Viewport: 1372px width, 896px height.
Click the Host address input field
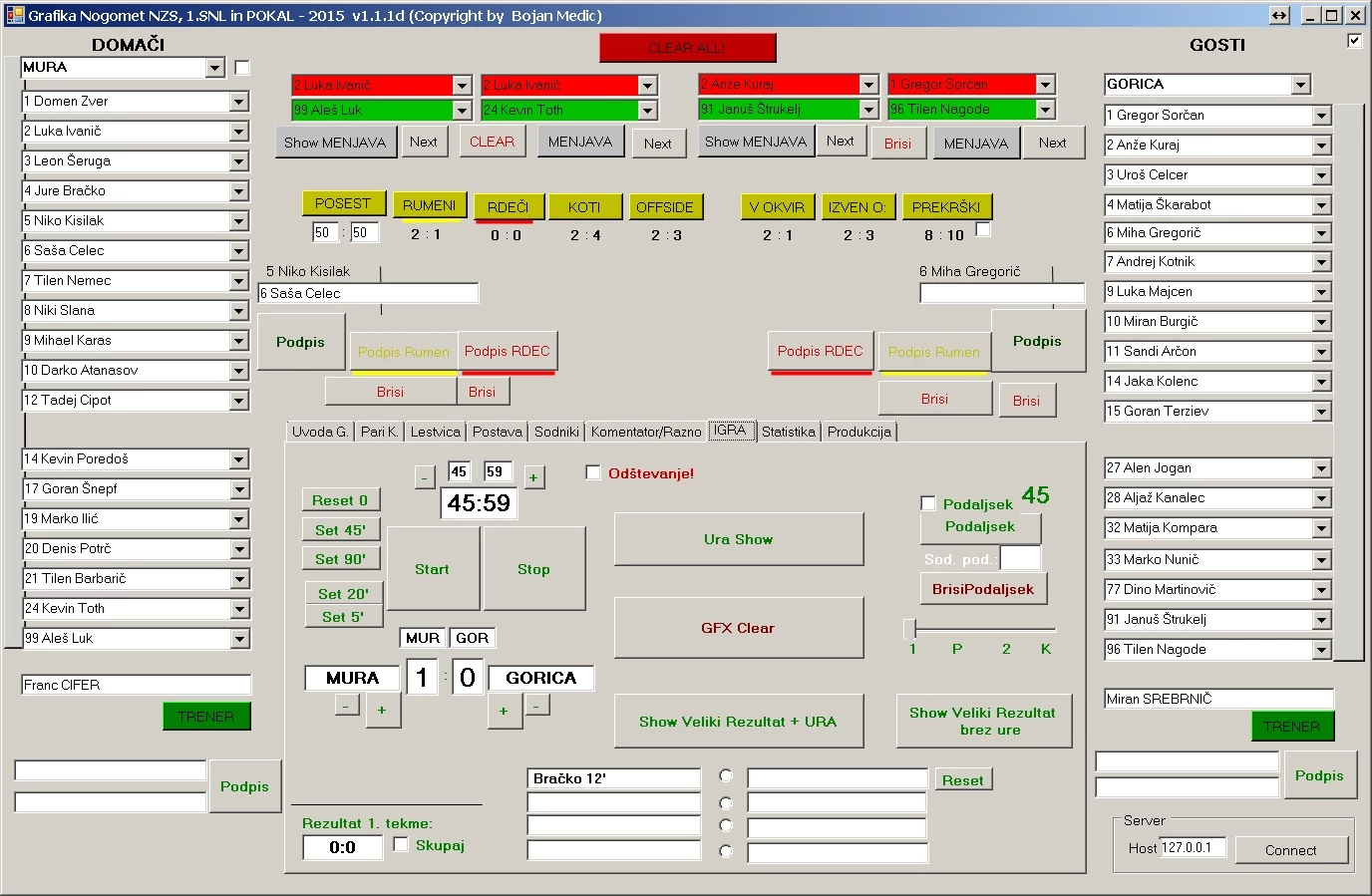pyautogui.click(x=1193, y=846)
